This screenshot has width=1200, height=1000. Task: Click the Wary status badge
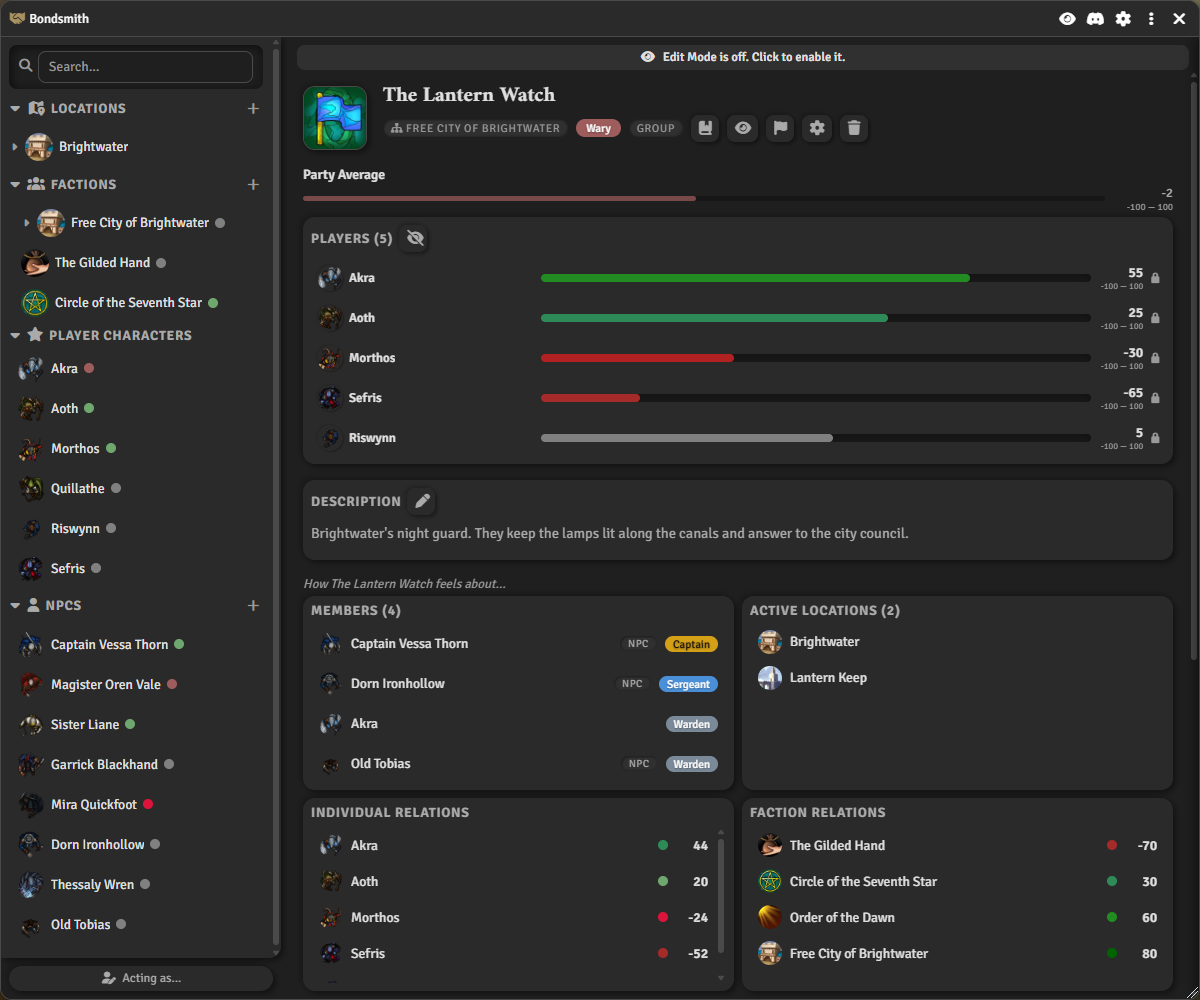pos(598,128)
